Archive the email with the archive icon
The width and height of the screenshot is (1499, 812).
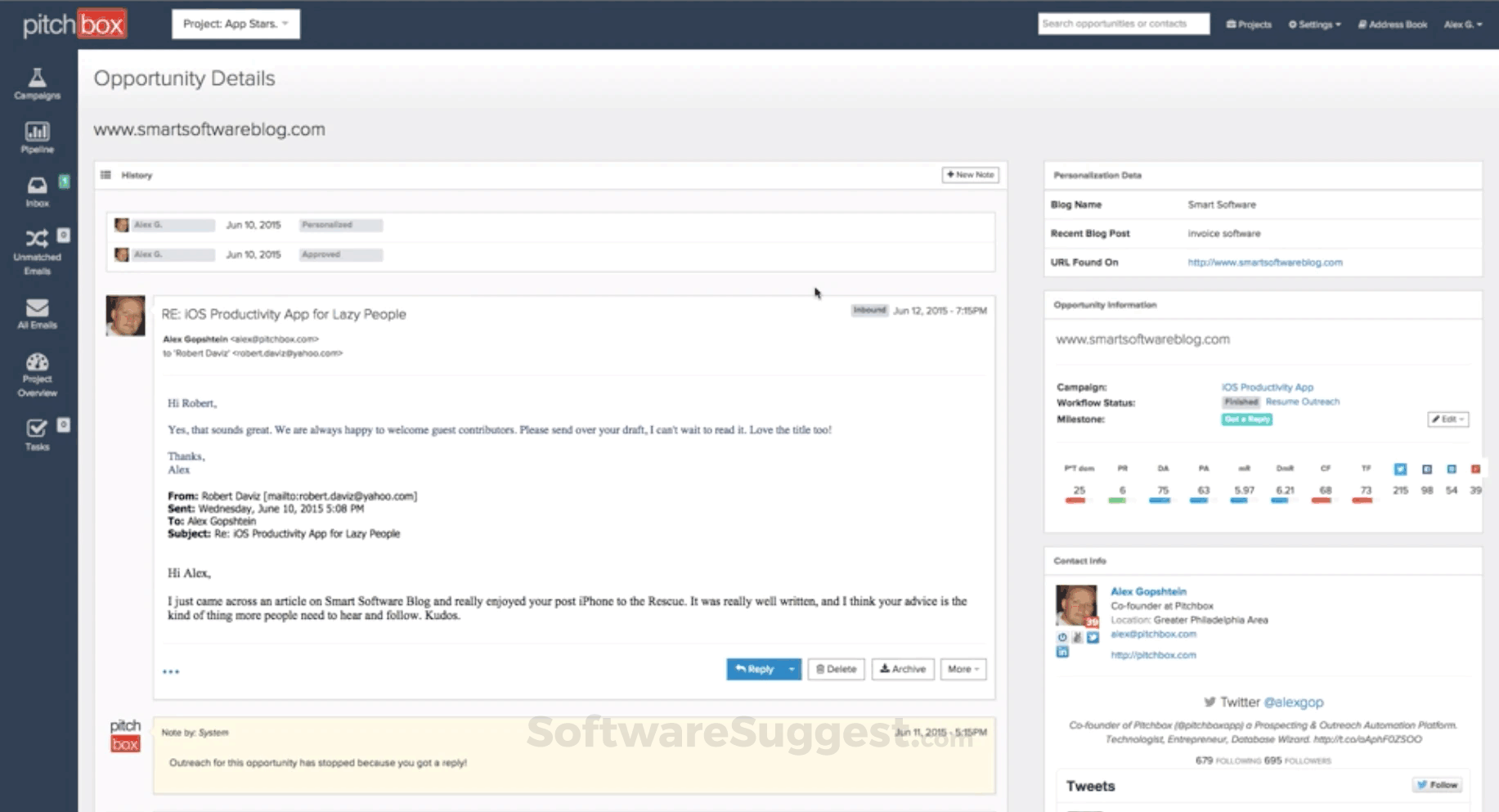pyautogui.click(x=902, y=669)
